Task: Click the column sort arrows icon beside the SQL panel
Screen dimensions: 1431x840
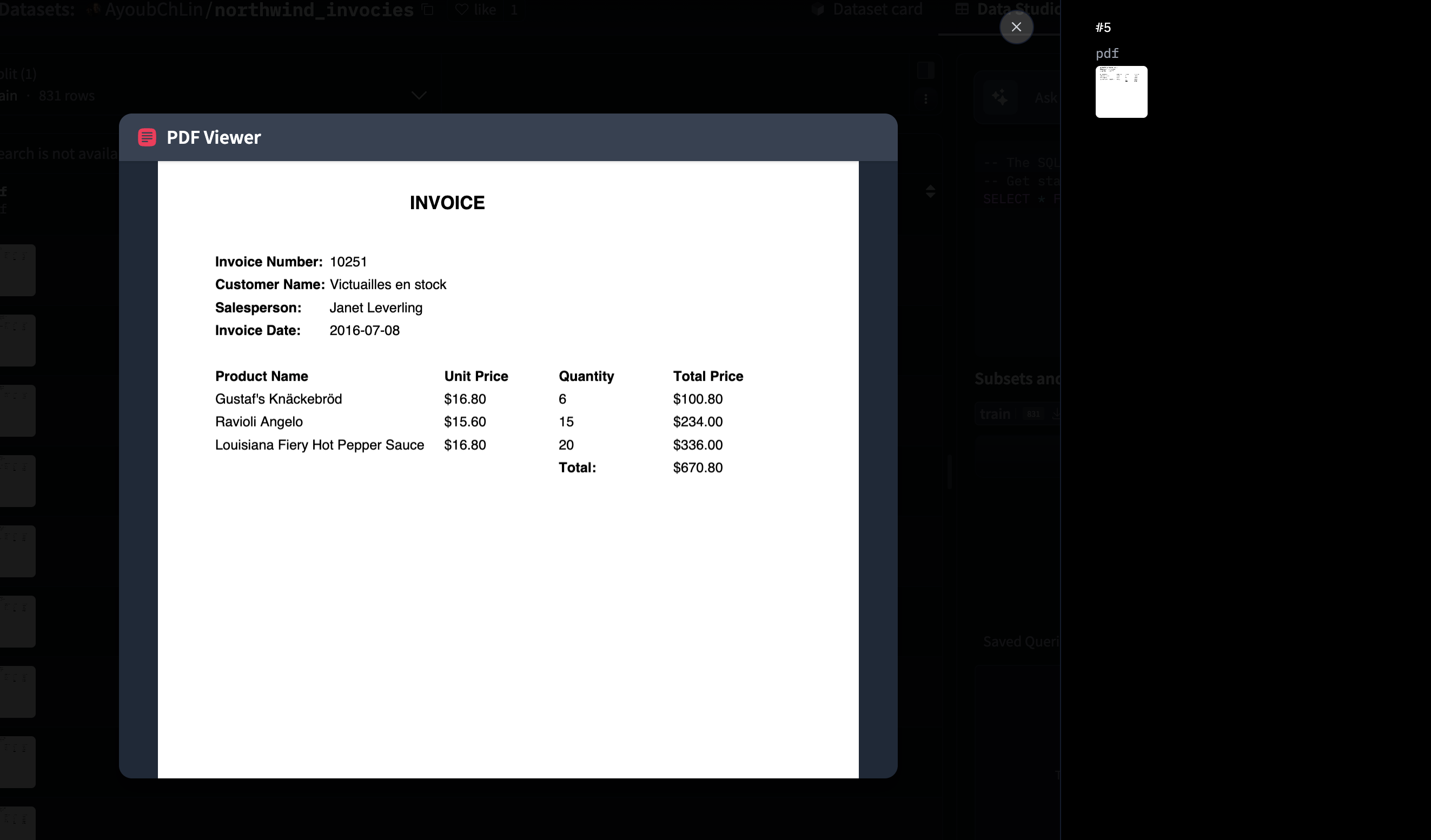Action: pyautogui.click(x=930, y=191)
